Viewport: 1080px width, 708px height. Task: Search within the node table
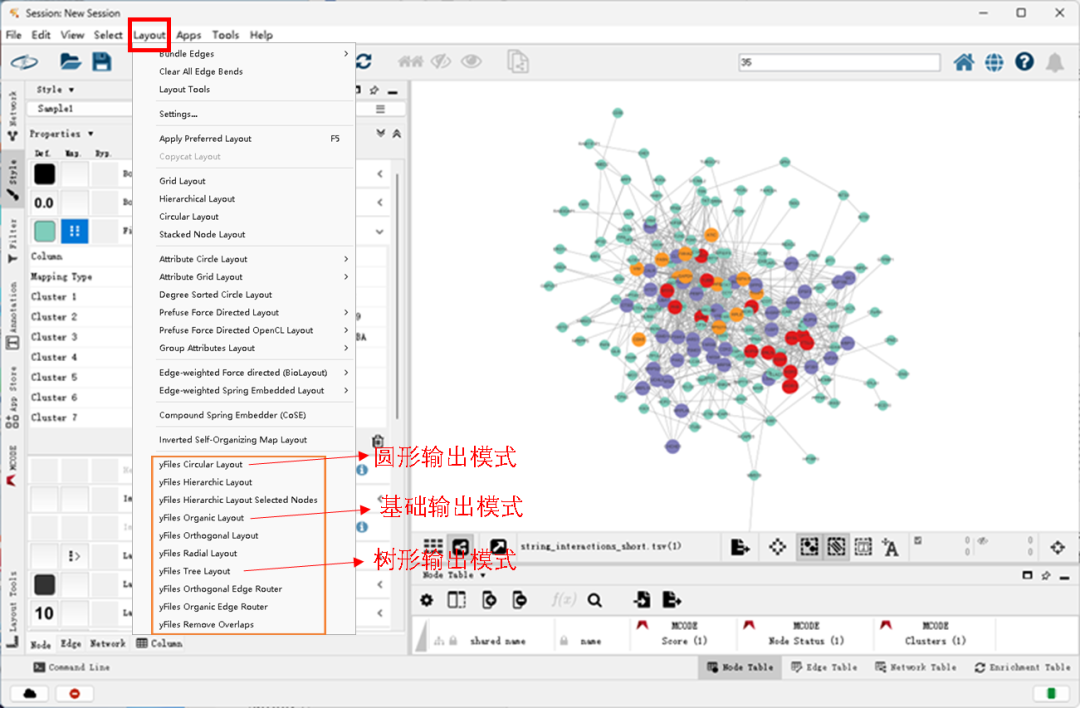596,599
